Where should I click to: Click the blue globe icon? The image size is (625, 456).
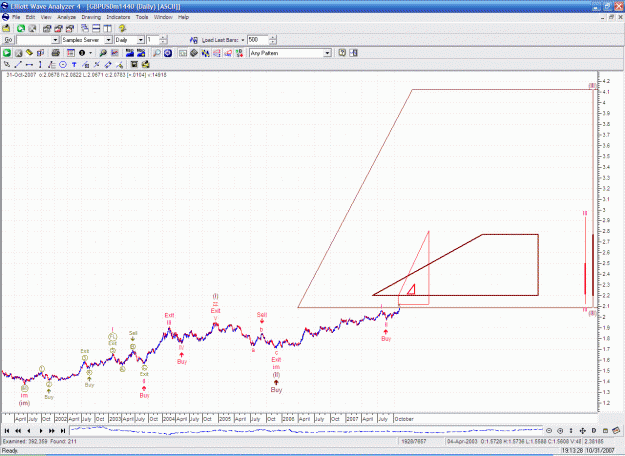[x=168, y=53]
